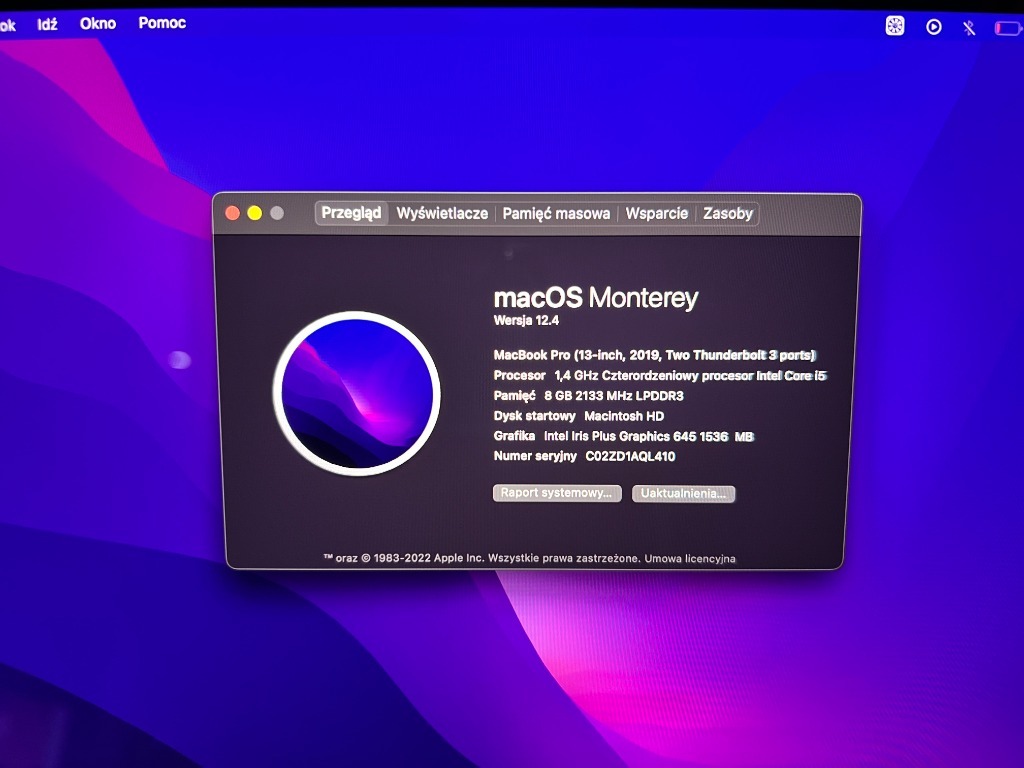Open the Pomoc menu
The height and width of the screenshot is (768, 1024).
161,22
